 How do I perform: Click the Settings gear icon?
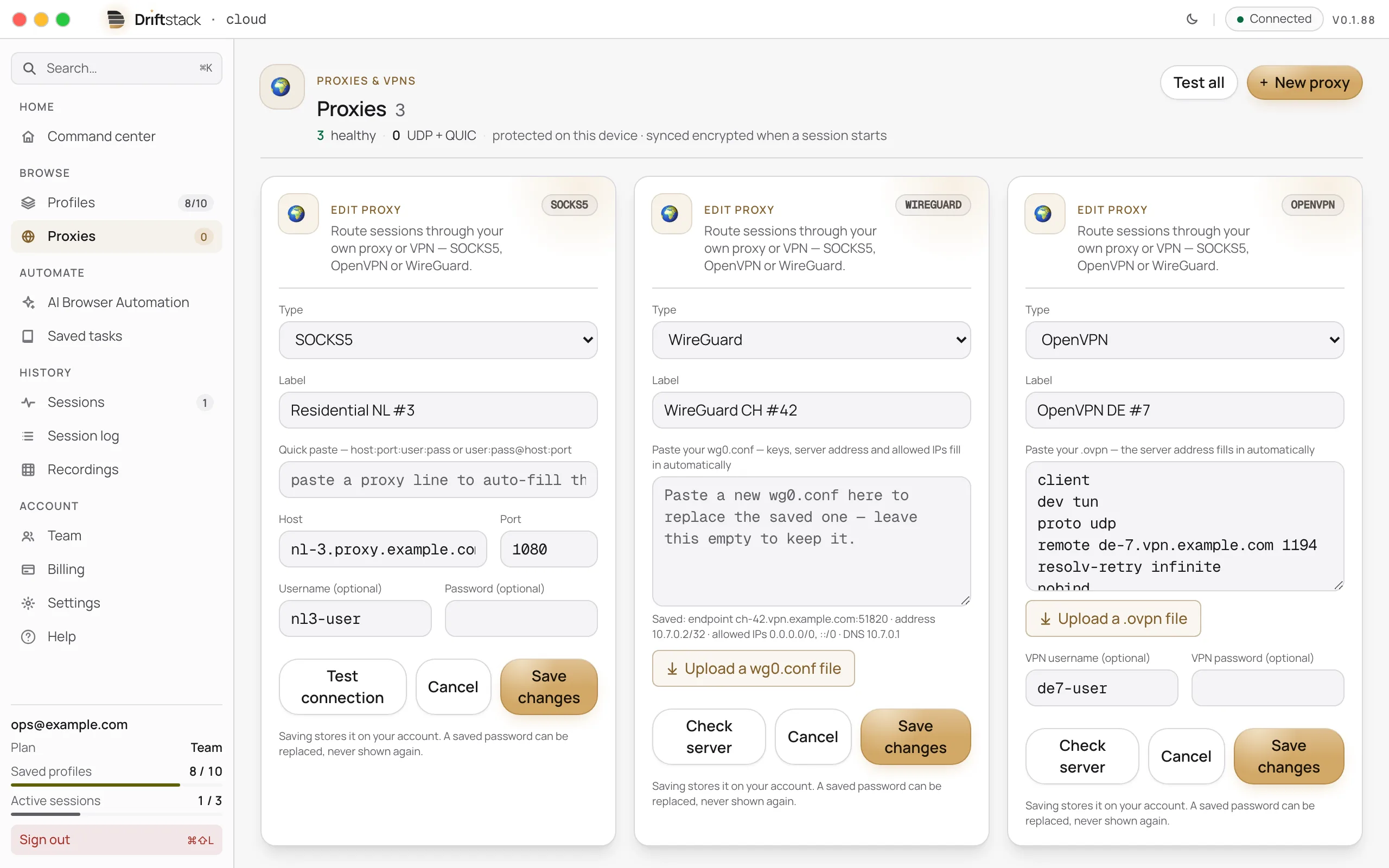click(28, 603)
